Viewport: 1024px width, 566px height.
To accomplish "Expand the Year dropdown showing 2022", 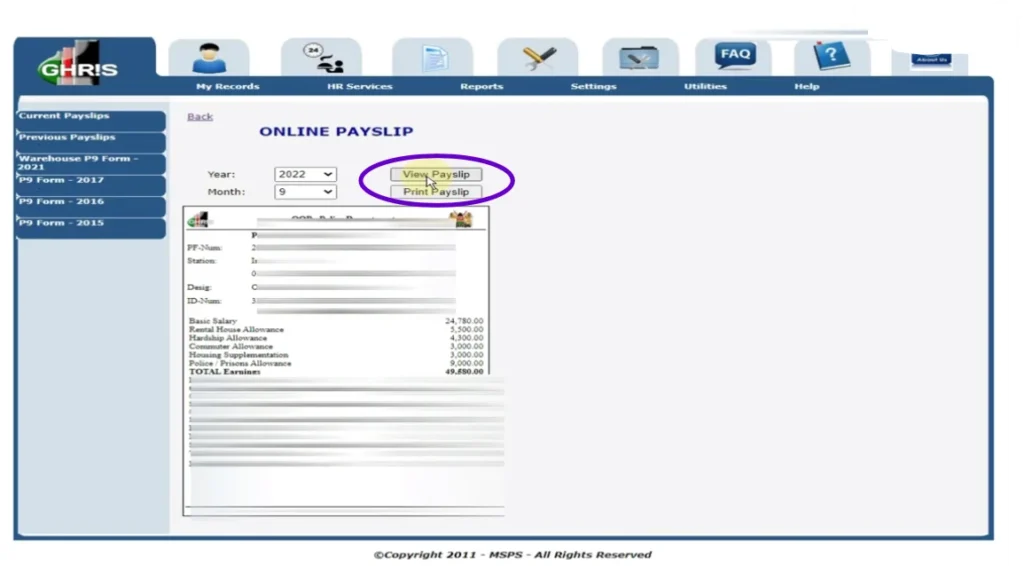I will (305, 174).
